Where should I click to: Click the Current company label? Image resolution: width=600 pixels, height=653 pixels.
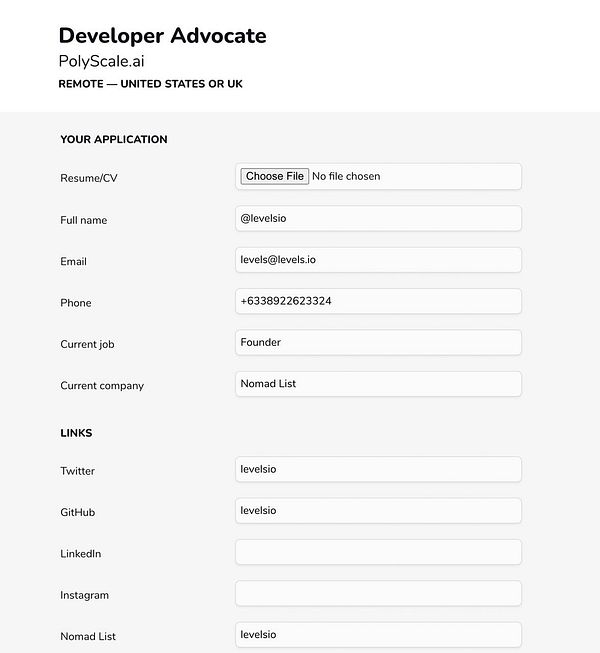102,386
